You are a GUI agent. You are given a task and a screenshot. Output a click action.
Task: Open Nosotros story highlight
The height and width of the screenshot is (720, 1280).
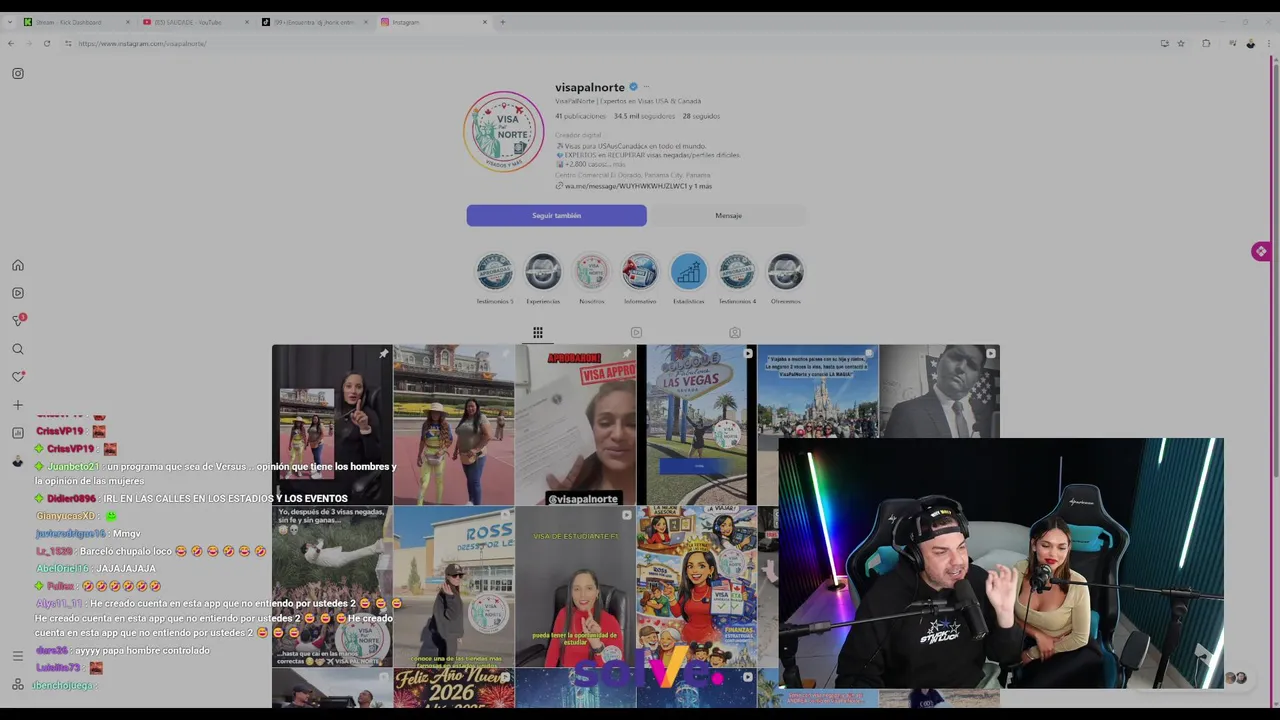591,272
